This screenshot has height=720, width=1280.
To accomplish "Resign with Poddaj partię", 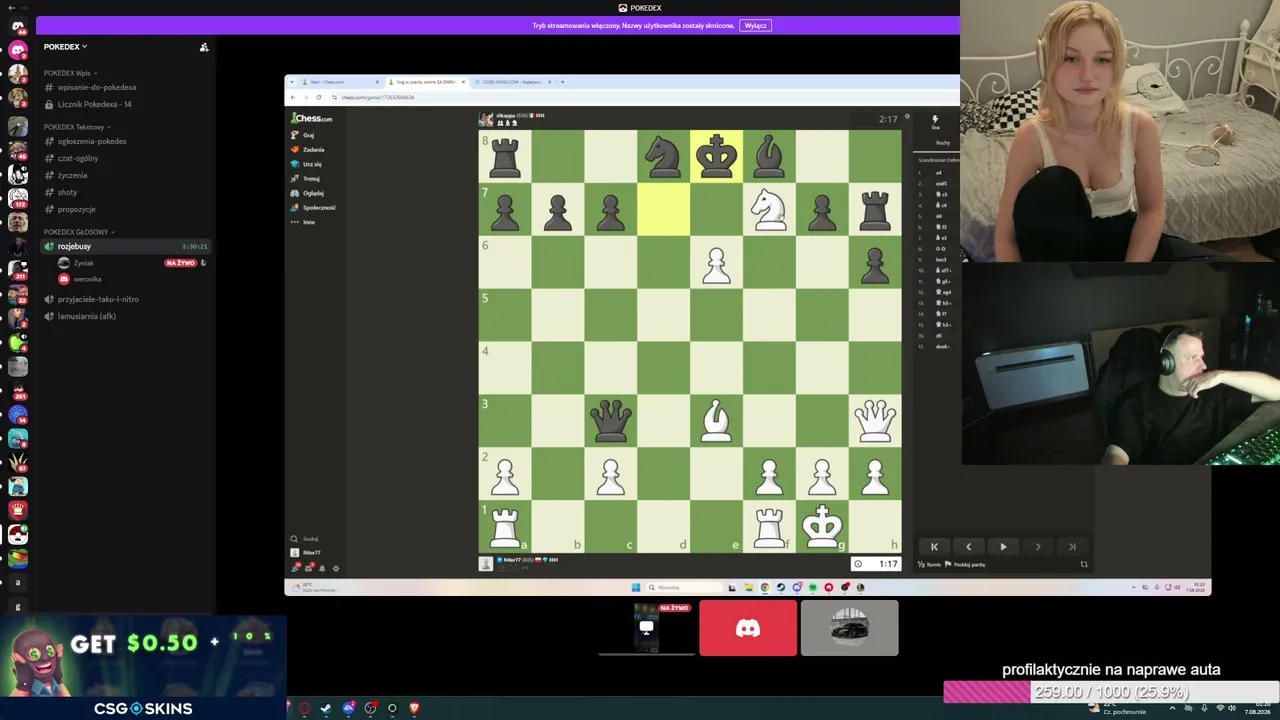I will point(967,565).
